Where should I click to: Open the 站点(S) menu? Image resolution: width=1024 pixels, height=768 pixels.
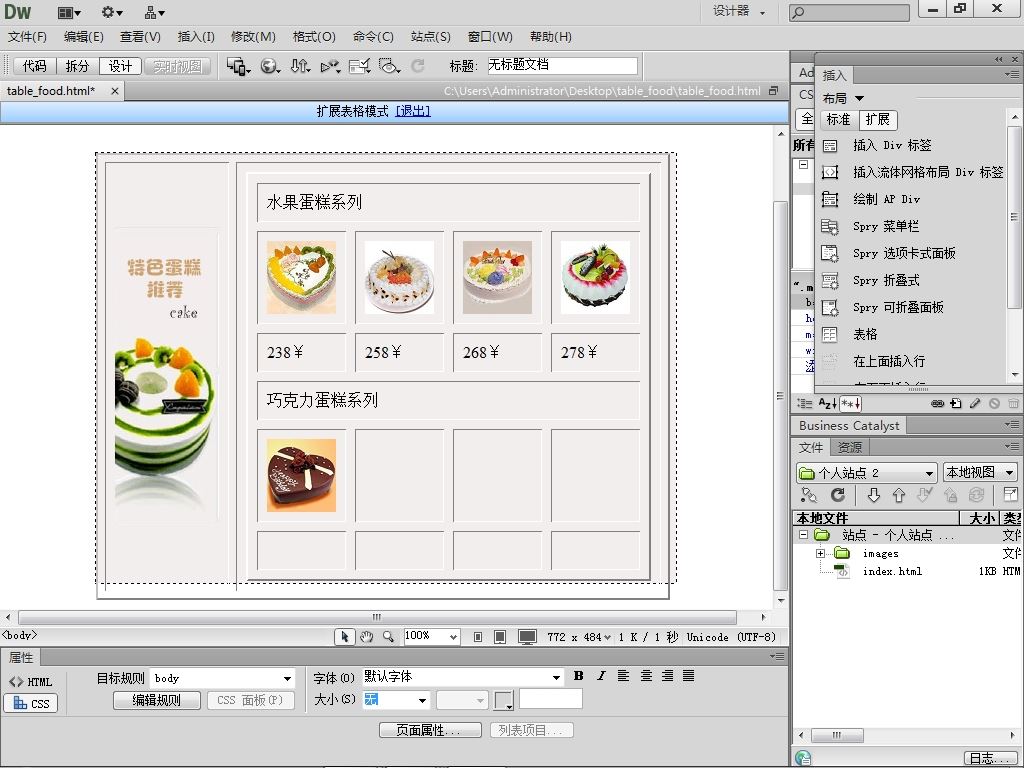(430, 37)
